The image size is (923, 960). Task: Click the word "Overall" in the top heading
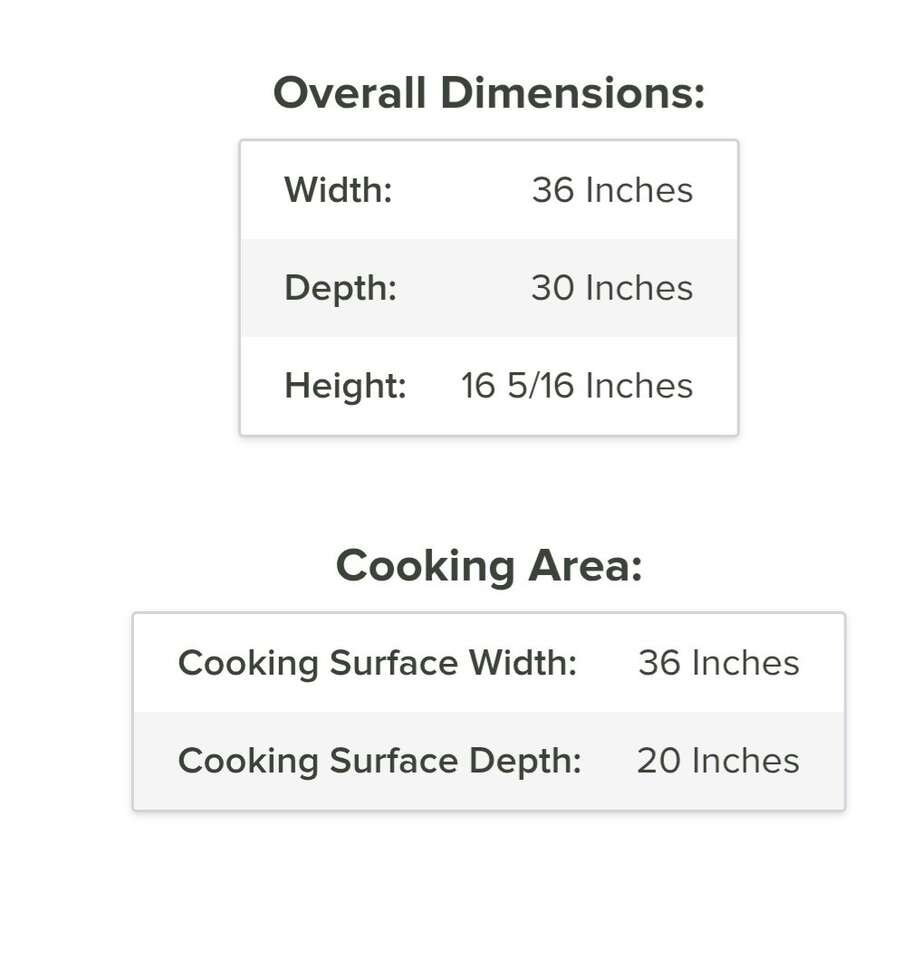coord(349,93)
